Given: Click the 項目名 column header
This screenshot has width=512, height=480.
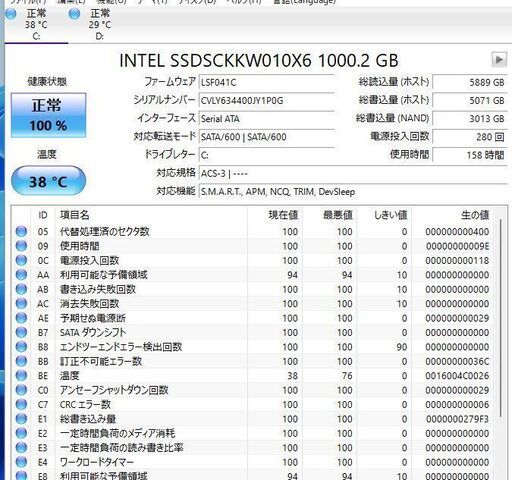Looking at the screenshot, I should pyautogui.click(x=151, y=215).
